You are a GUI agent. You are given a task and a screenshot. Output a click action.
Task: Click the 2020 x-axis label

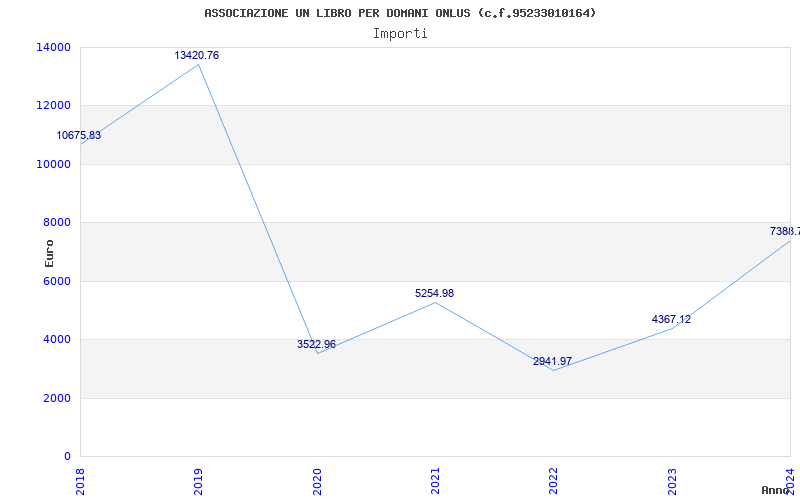[x=317, y=481]
